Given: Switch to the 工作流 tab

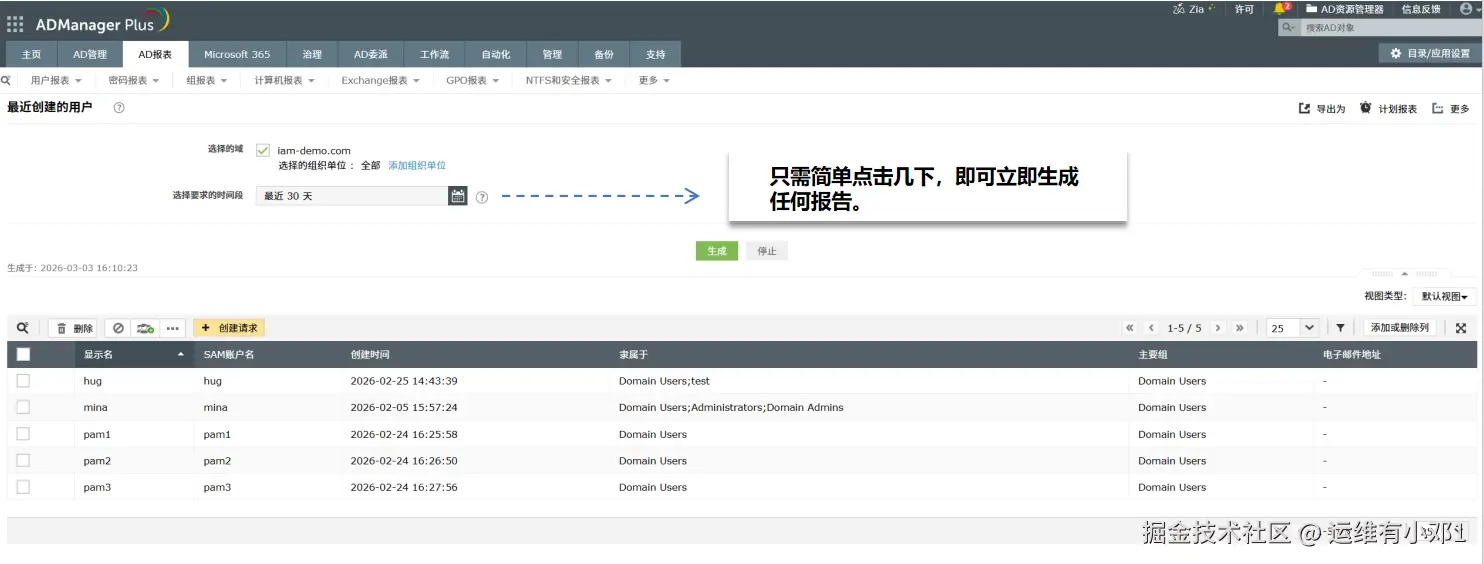Looking at the screenshot, I should pyautogui.click(x=435, y=54).
